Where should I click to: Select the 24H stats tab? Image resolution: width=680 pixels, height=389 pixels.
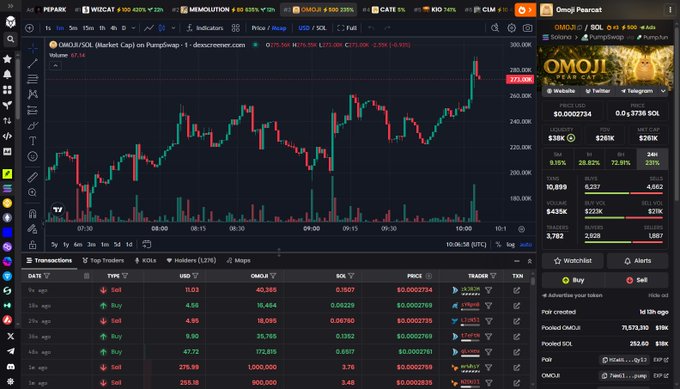(x=652, y=158)
